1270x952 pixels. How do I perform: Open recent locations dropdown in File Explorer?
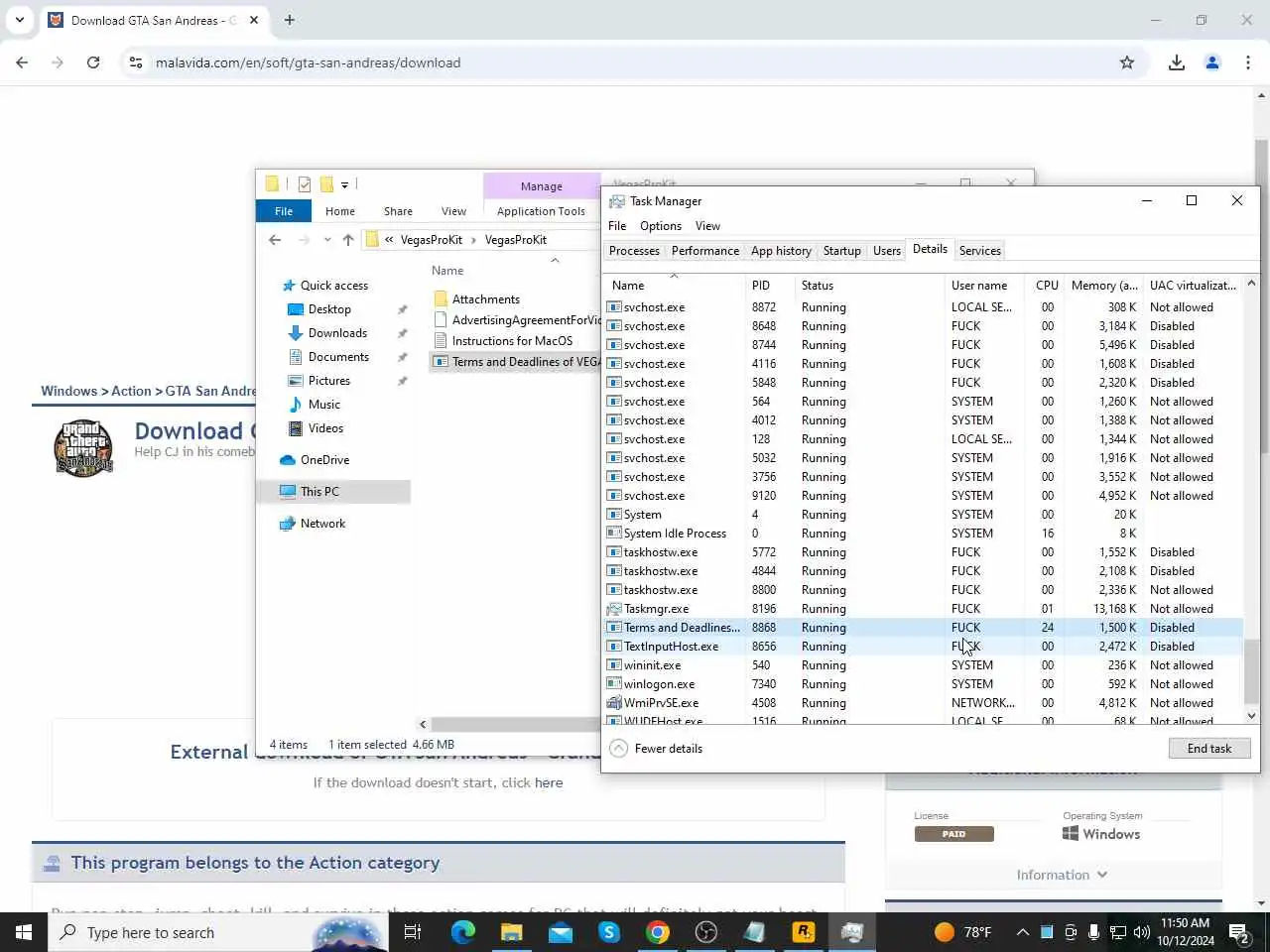coord(327,240)
